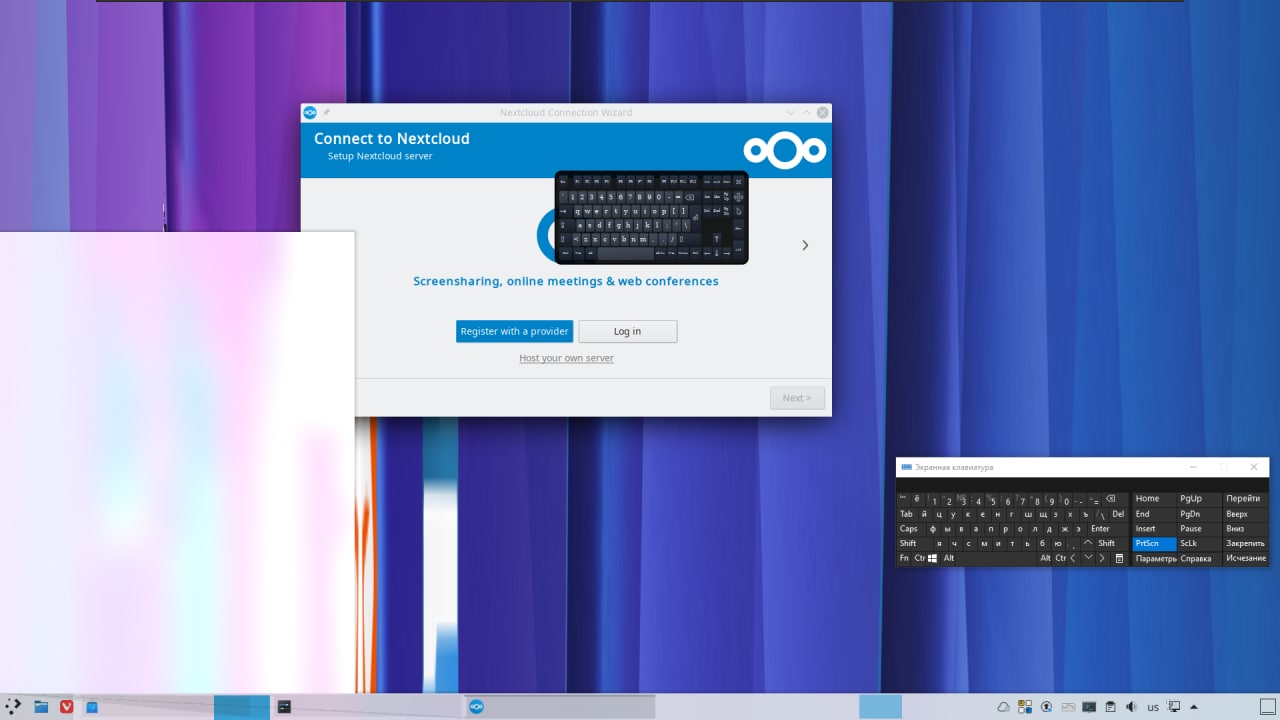This screenshot has width=1280, height=720.
Task: Open the Host your own server link
Action: tap(566, 358)
